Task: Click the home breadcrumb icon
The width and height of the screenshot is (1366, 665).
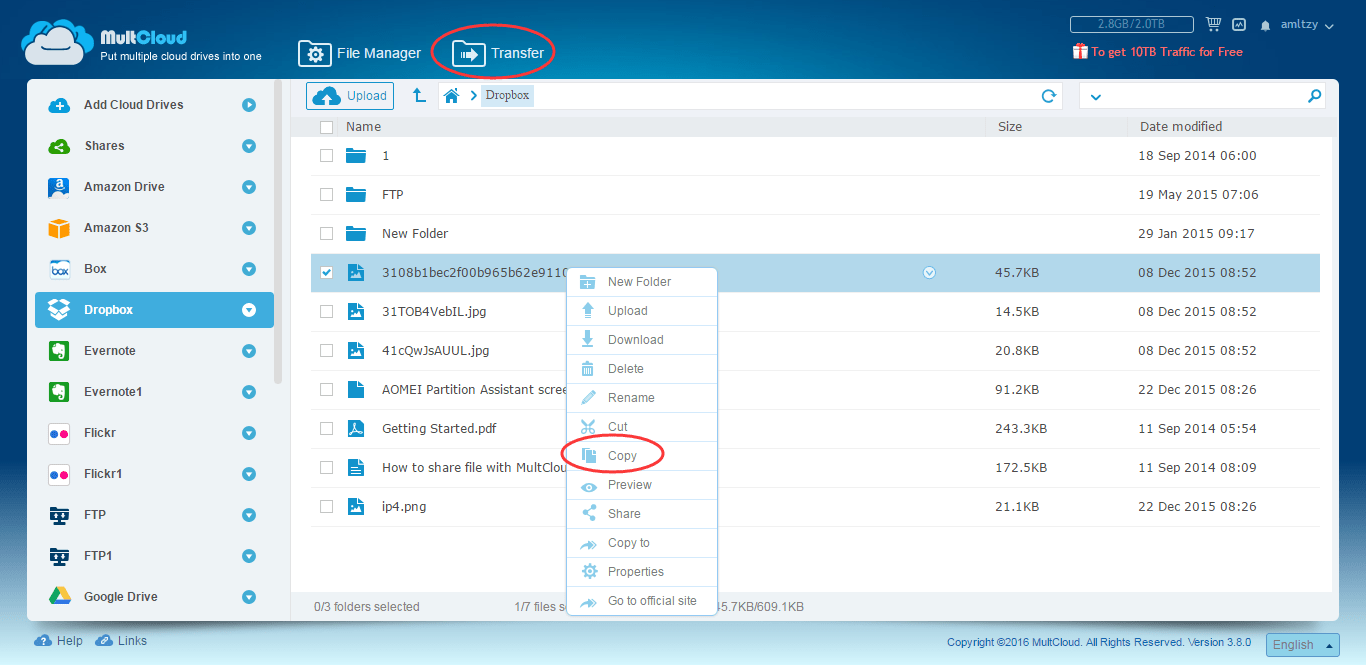Action: pyautogui.click(x=453, y=95)
